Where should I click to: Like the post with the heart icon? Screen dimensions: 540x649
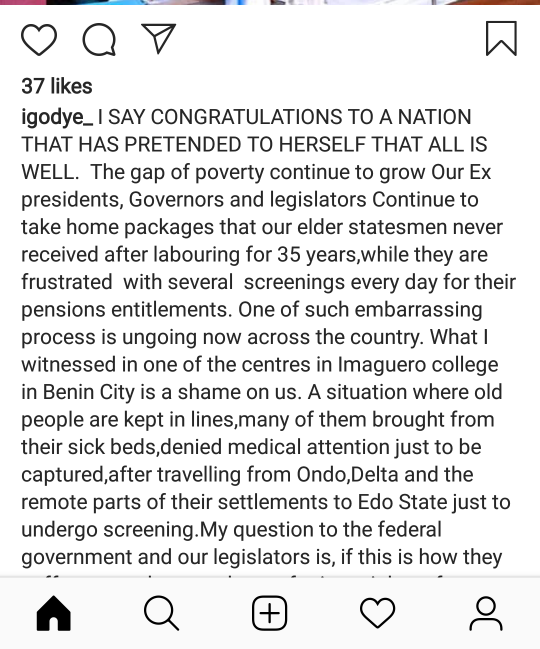[x=39, y=39]
